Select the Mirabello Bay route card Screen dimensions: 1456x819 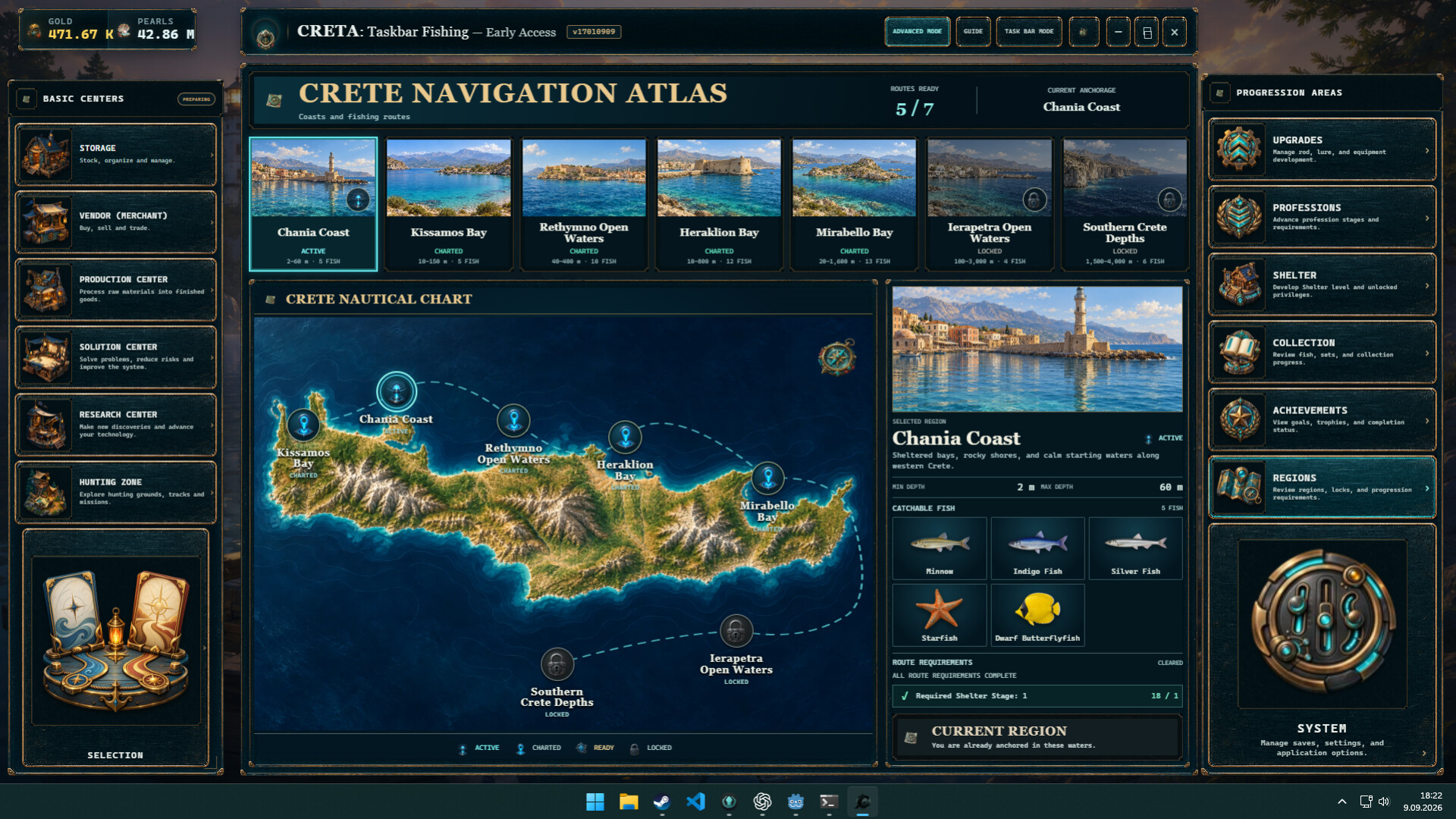[854, 204]
